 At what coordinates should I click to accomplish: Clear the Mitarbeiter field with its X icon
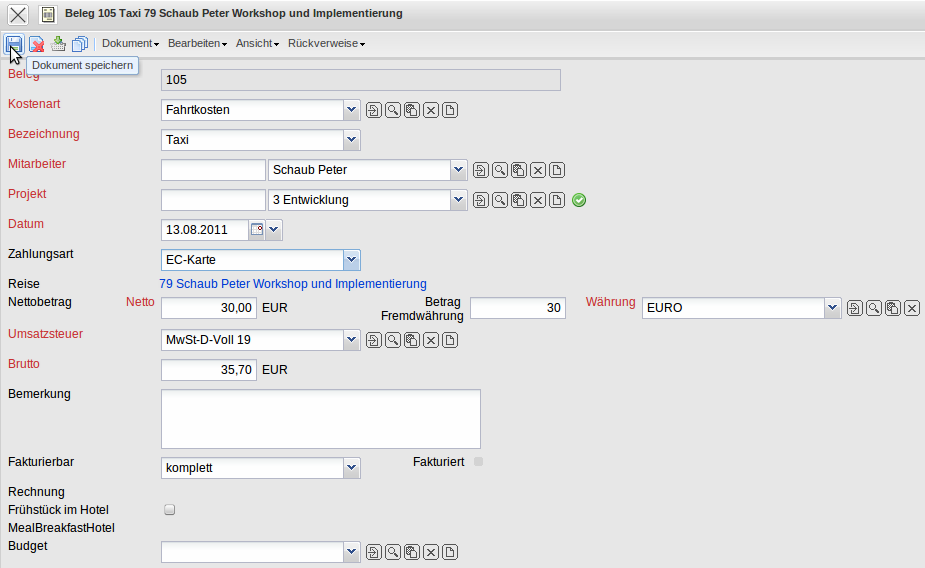click(538, 170)
